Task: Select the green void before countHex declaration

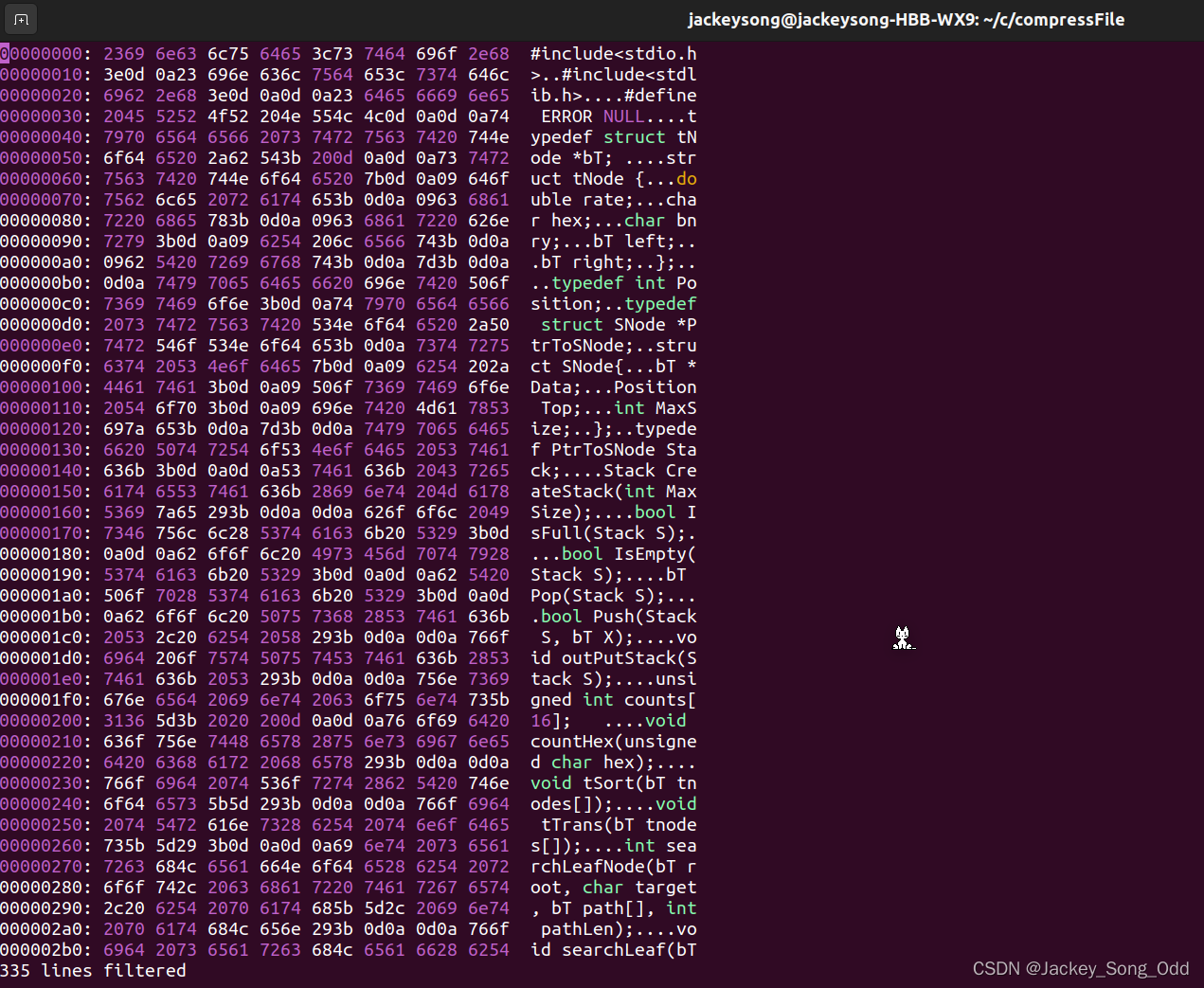Action: click(666, 720)
